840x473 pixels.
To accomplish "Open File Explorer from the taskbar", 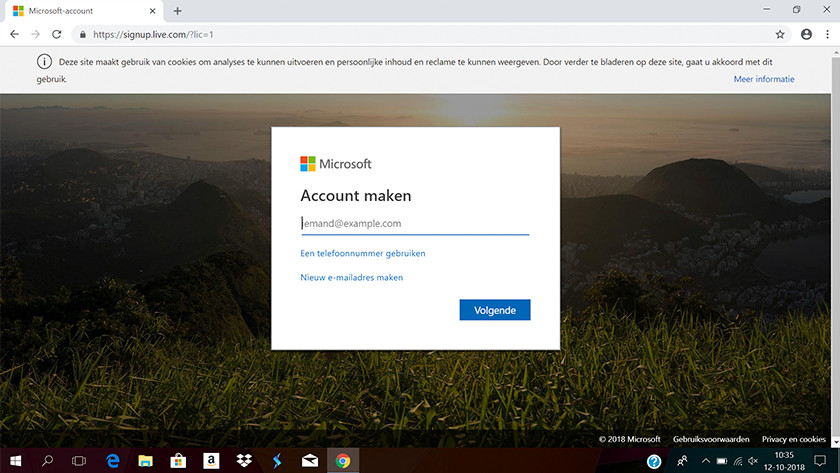I will coord(145,461).
